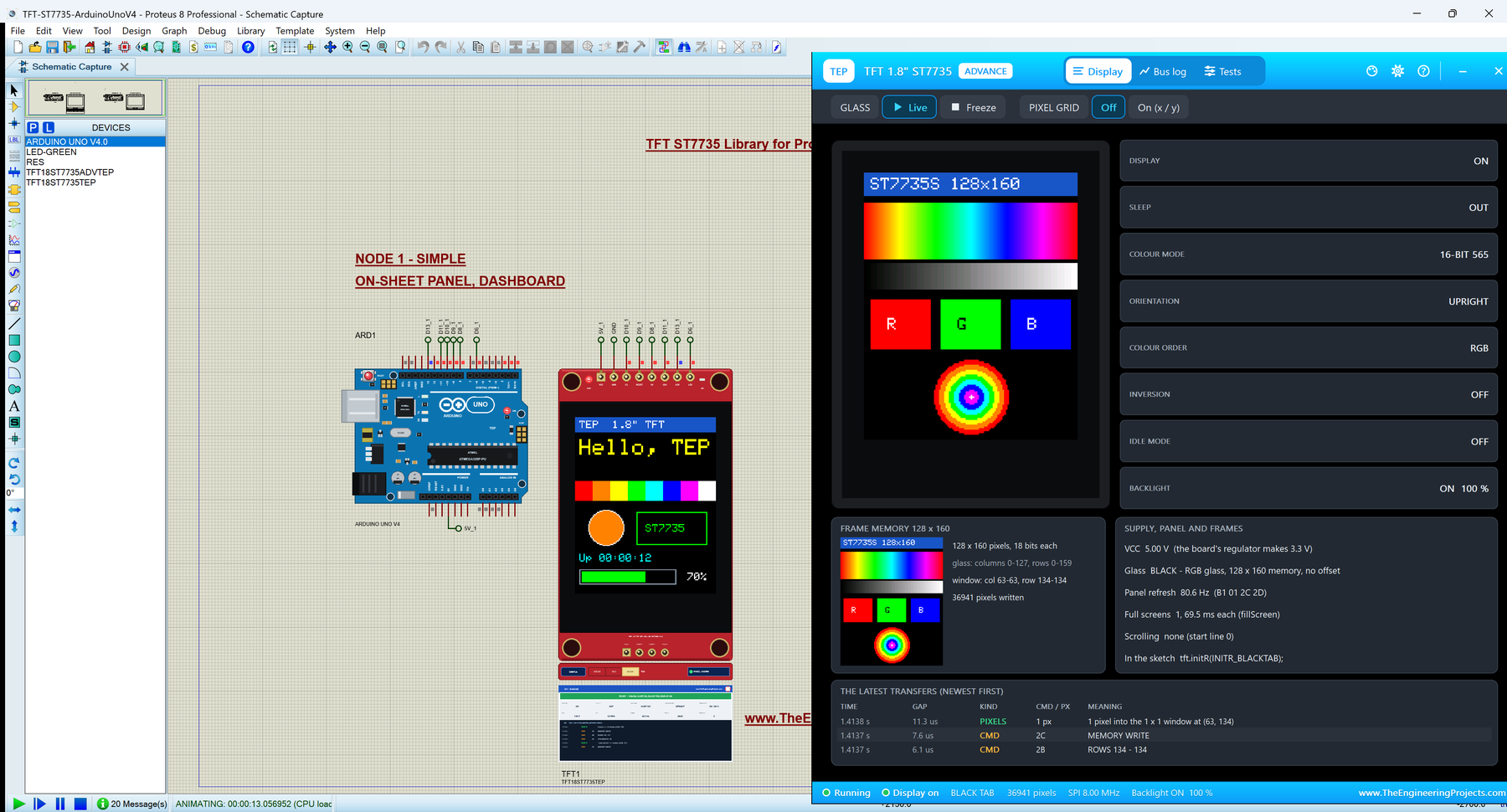1507x812 pixels.
Task: Click the Zoom Out magnifier icon
Action: click(x=365, y=48)
